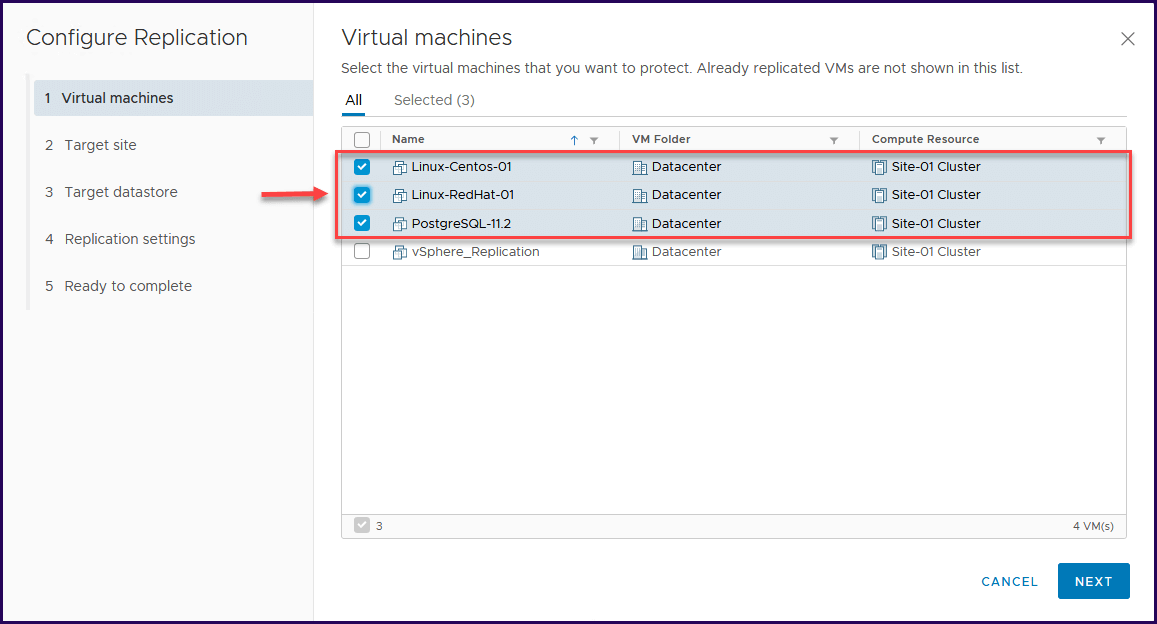Open the VM Folder column filter

click(x=834, y=140)
